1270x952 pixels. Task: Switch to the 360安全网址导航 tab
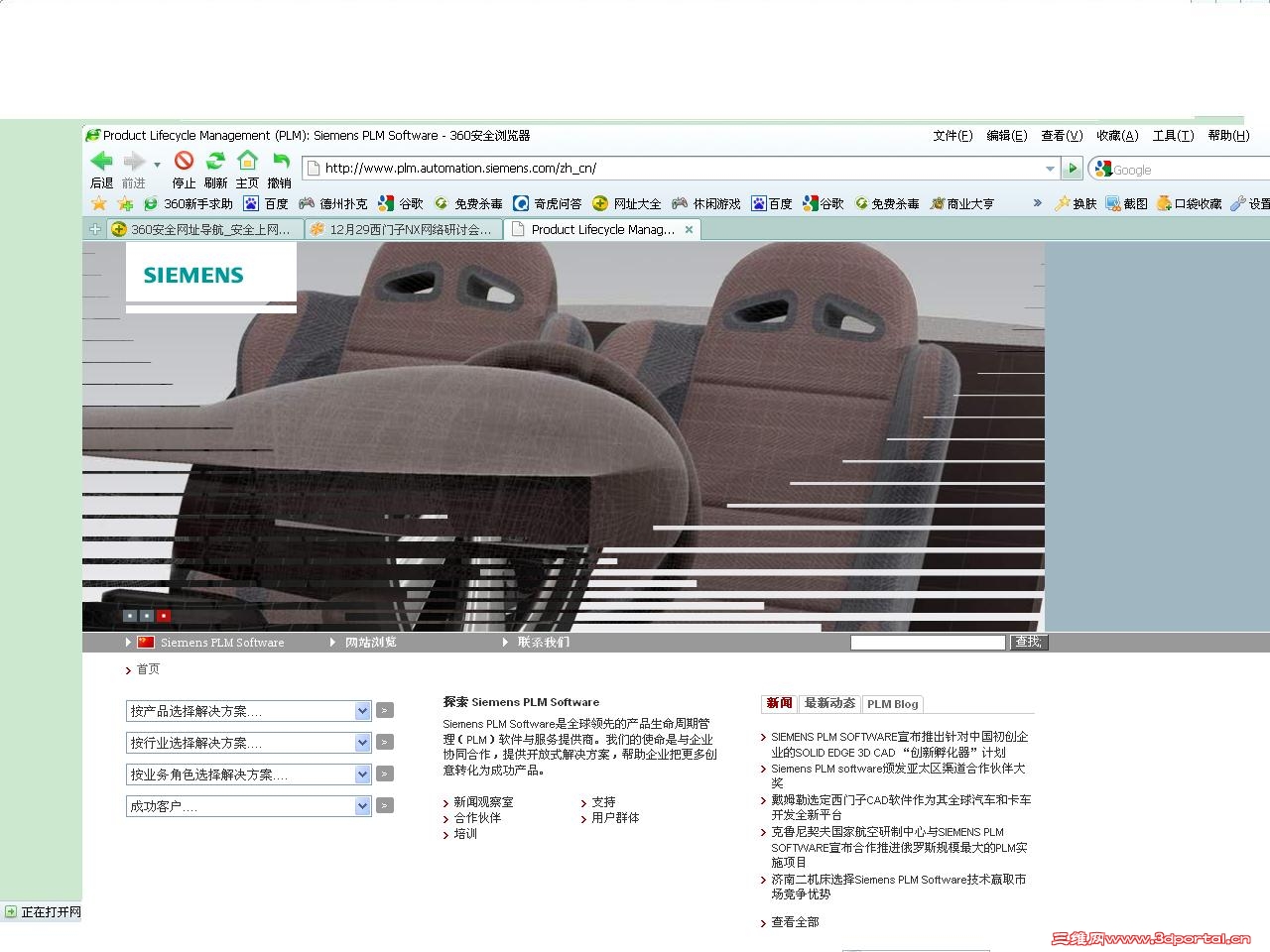pyautogui.click(x=203, y=229)
